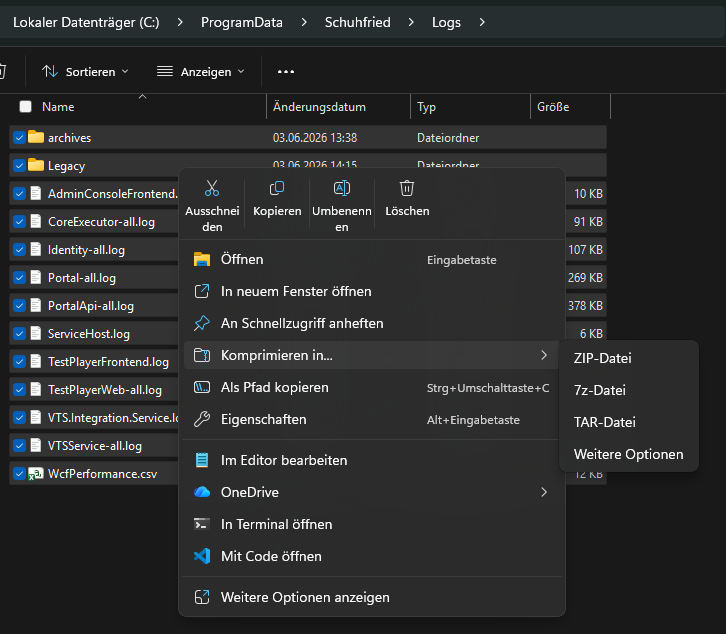The width and height of the screenshot is (726, 634).
Task: Click the ServiceHost.log document icon
Action: (36, 333)
